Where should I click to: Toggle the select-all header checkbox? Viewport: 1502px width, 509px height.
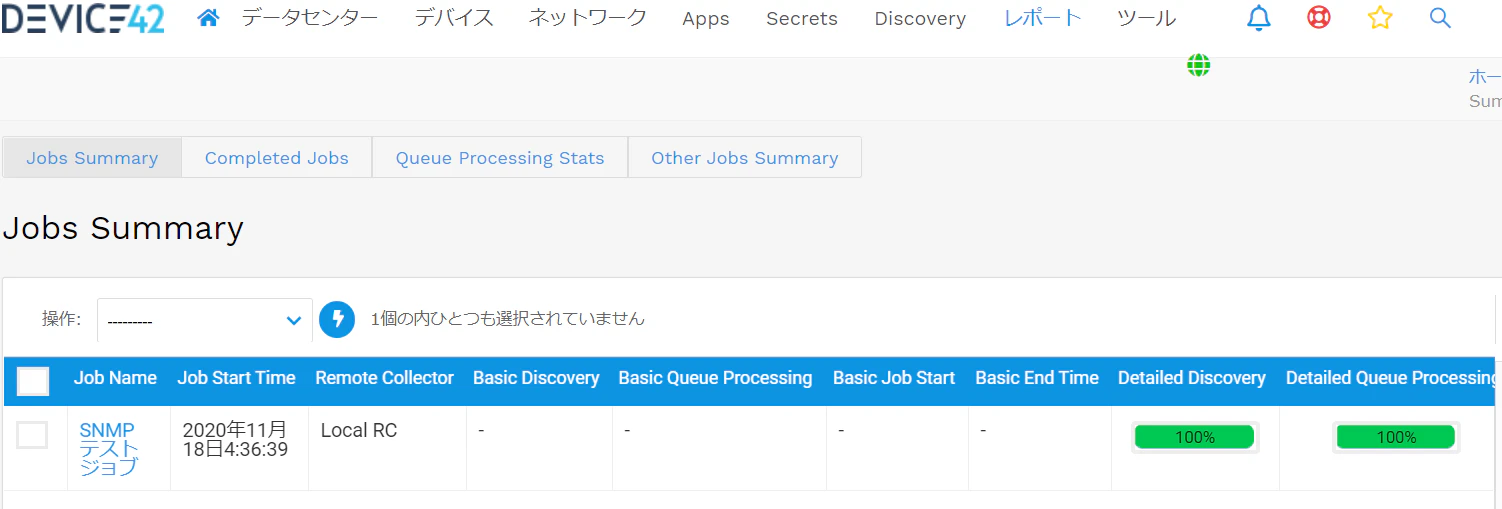click(33, 381)
